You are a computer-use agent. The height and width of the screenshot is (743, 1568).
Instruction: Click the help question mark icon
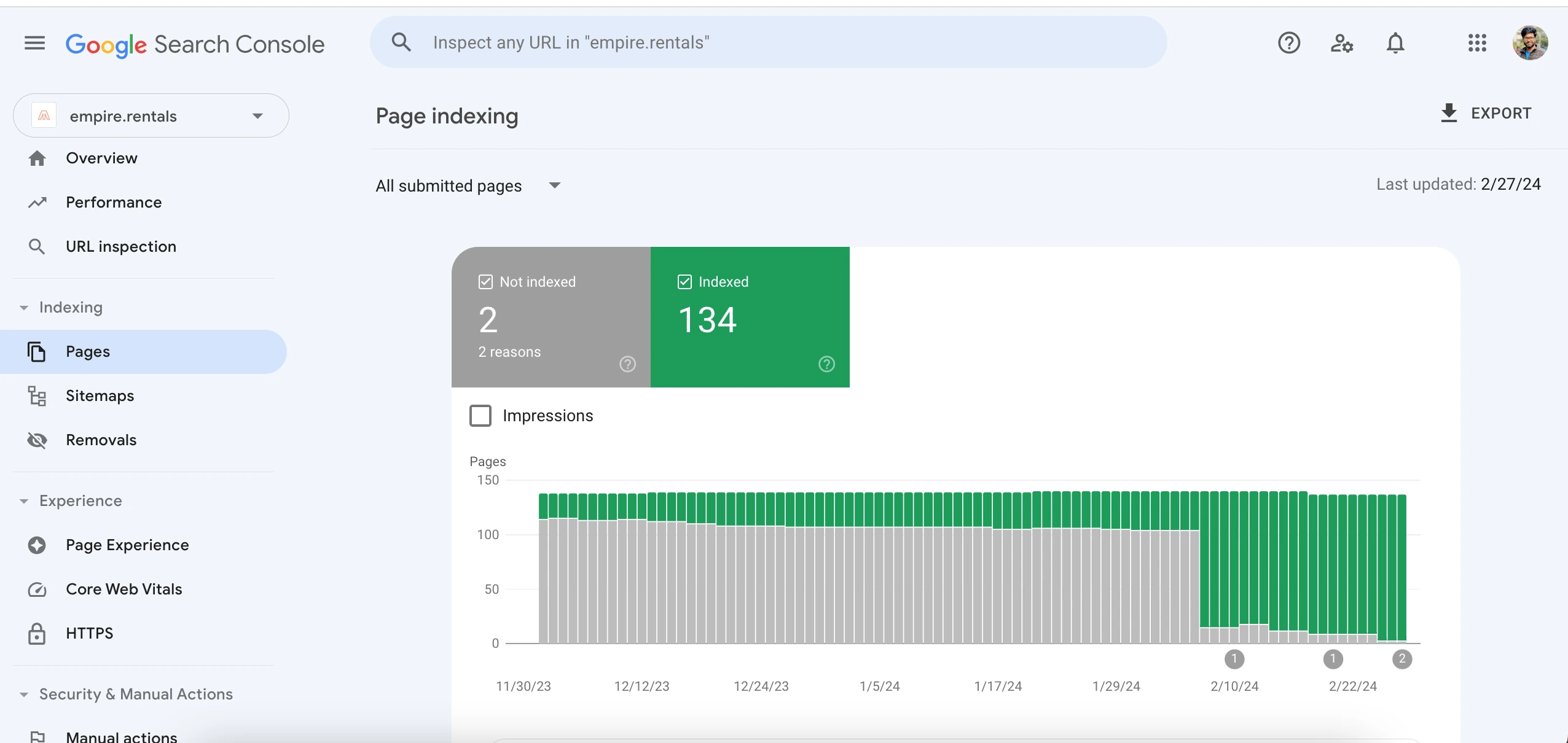pos(1288,43)
